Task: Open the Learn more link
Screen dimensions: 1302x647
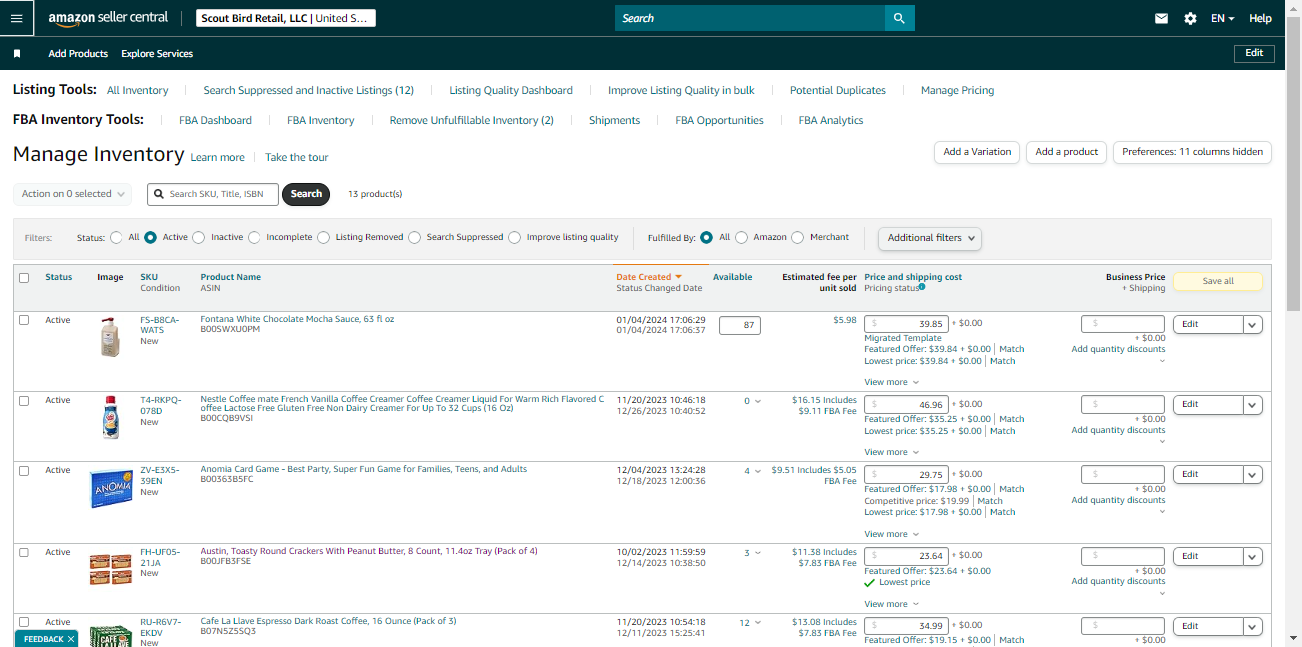Action: [217, 157]
